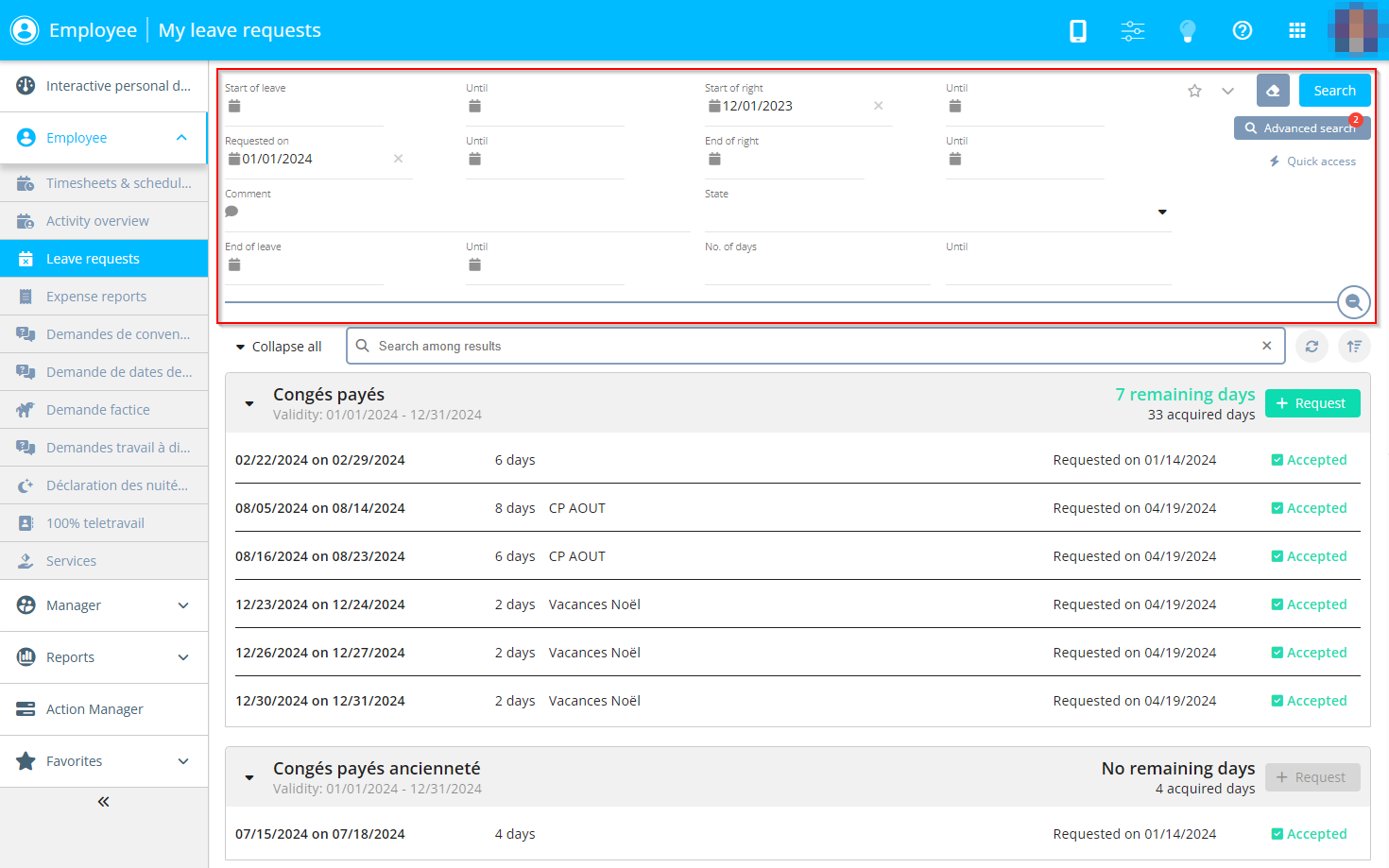The width and height of the screenshot is (1389, 868).
Task: Open the help question mark icon
Action: [1242, 31]
